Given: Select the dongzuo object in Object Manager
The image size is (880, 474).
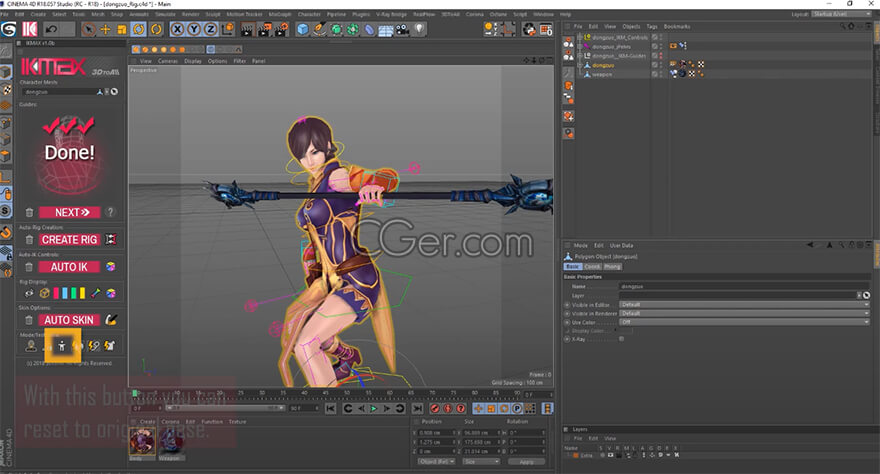Looking at the screenshot, I should pyautogui.click(x=603, y=65).
